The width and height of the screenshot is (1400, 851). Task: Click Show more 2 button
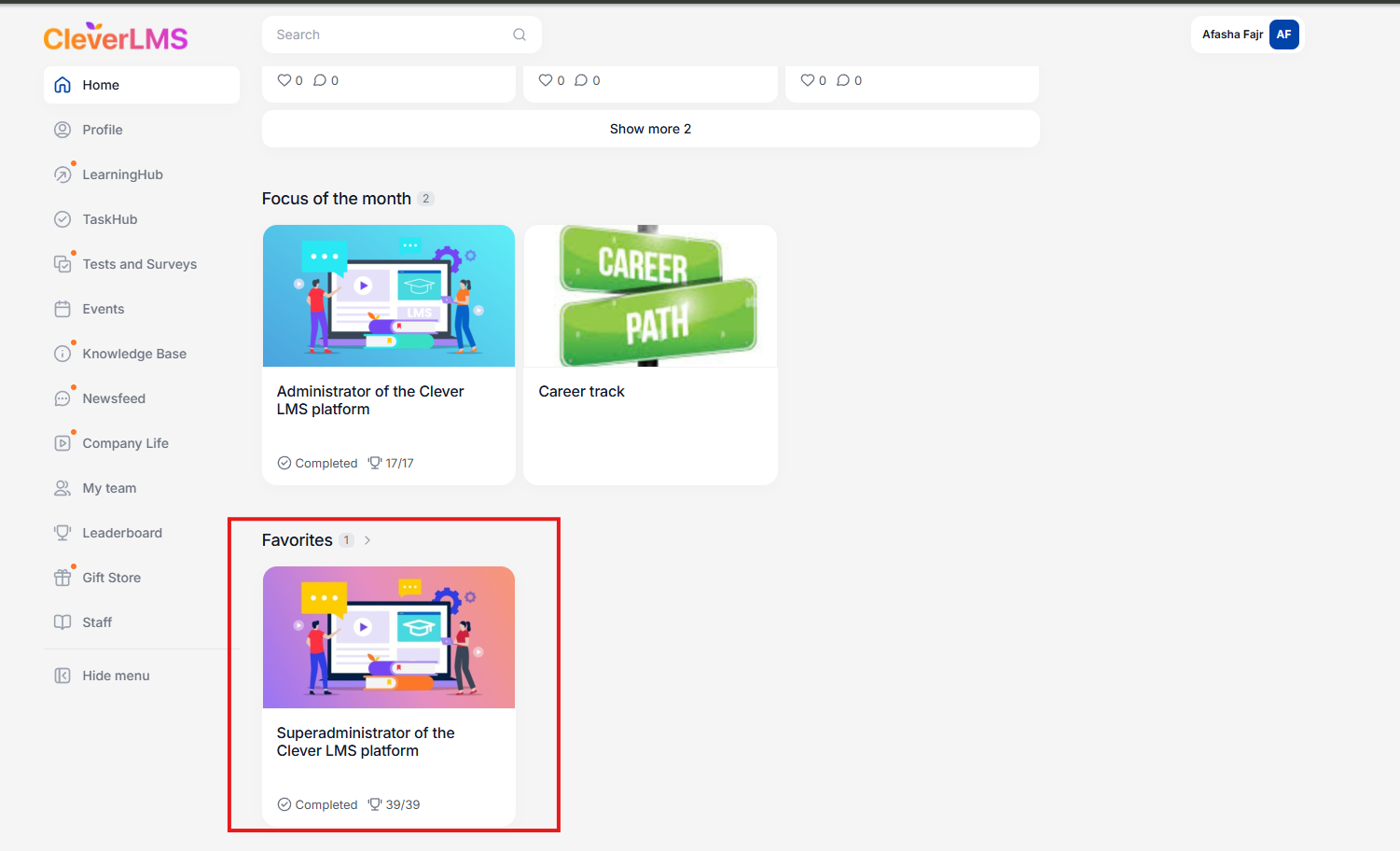[651, 129]
